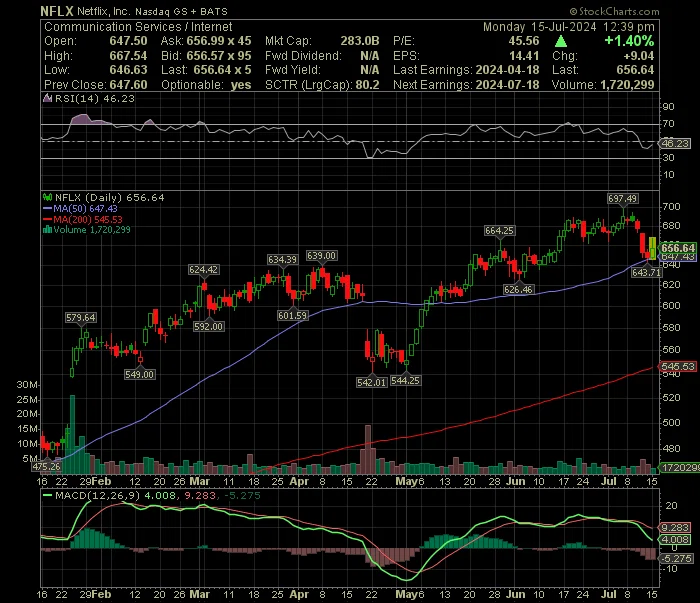Screen dimensions: 700x603
Task: Click the MA(200) 545.53 legend entry
Action: [83, 220]
